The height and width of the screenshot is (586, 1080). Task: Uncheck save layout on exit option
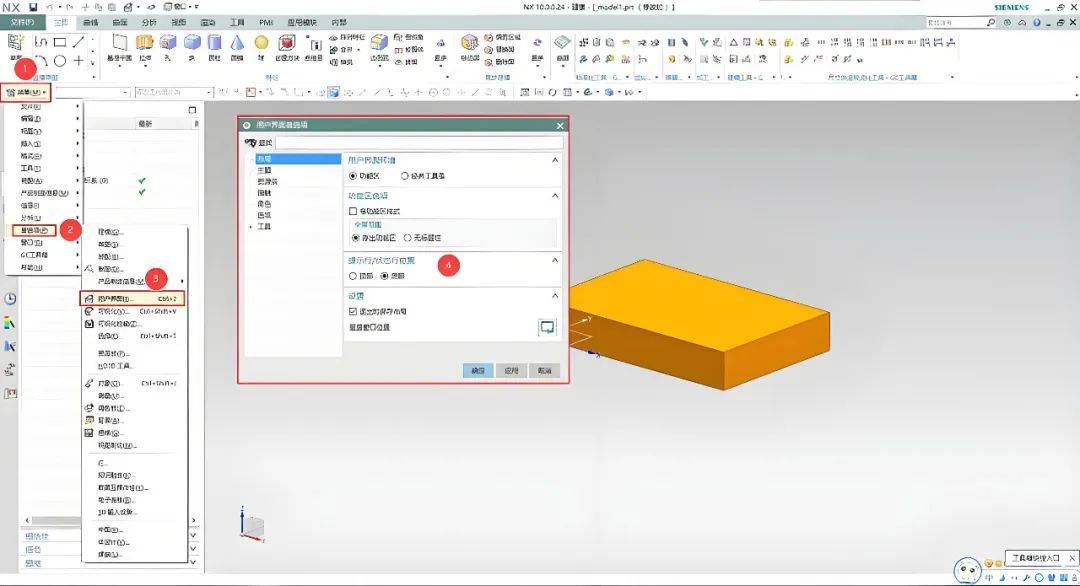[x=352, y=310]
